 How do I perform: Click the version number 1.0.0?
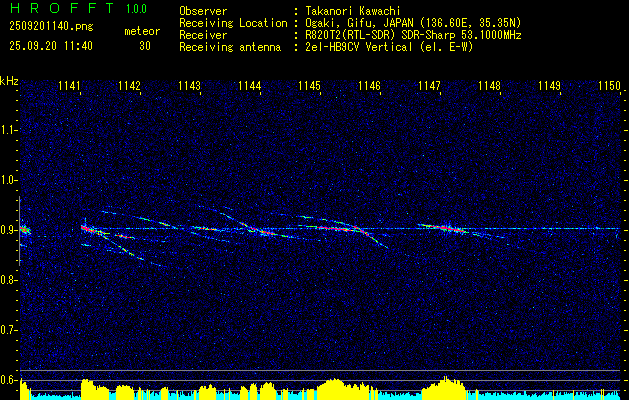coord(136,9)
